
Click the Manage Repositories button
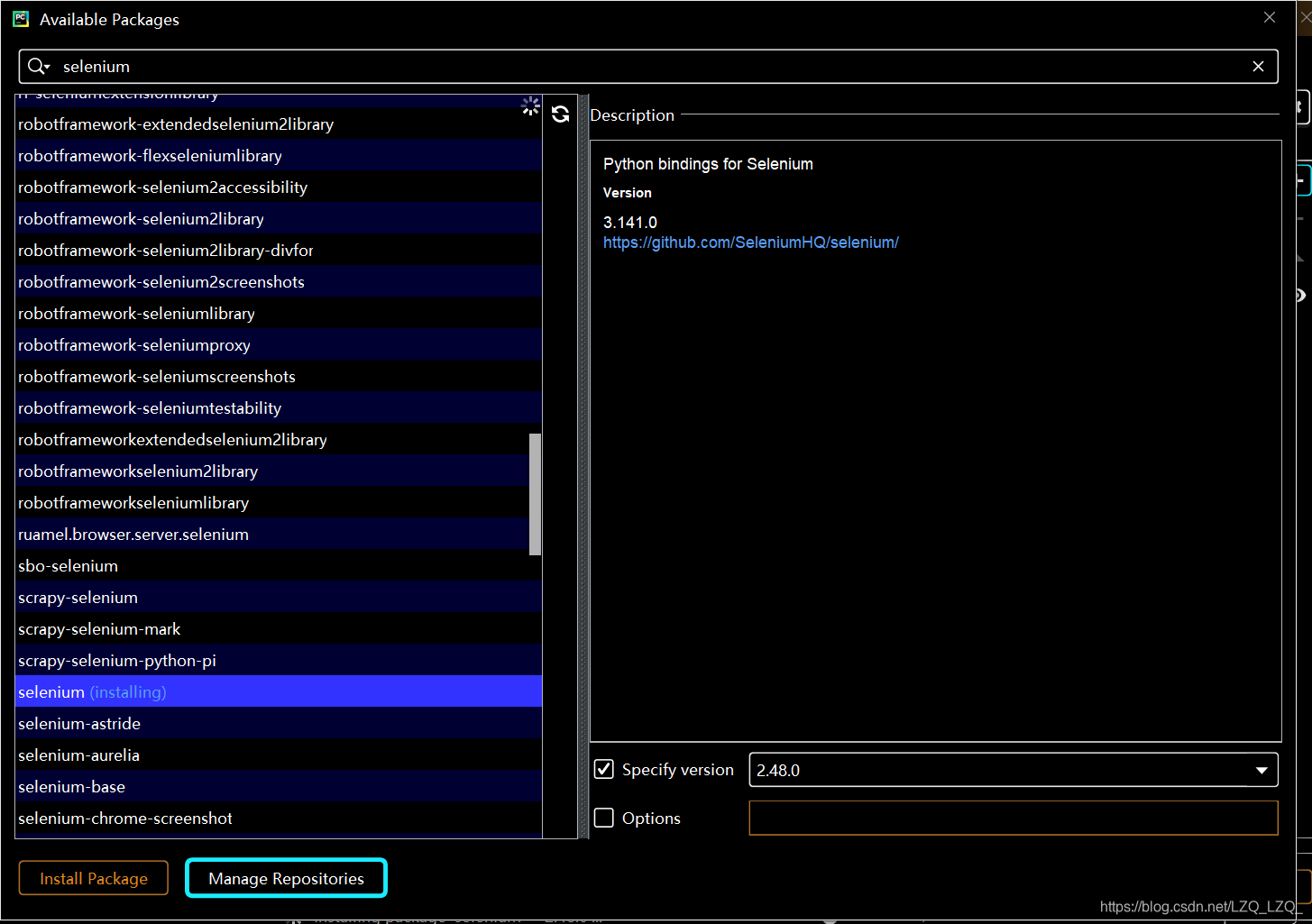pos(286,878)
